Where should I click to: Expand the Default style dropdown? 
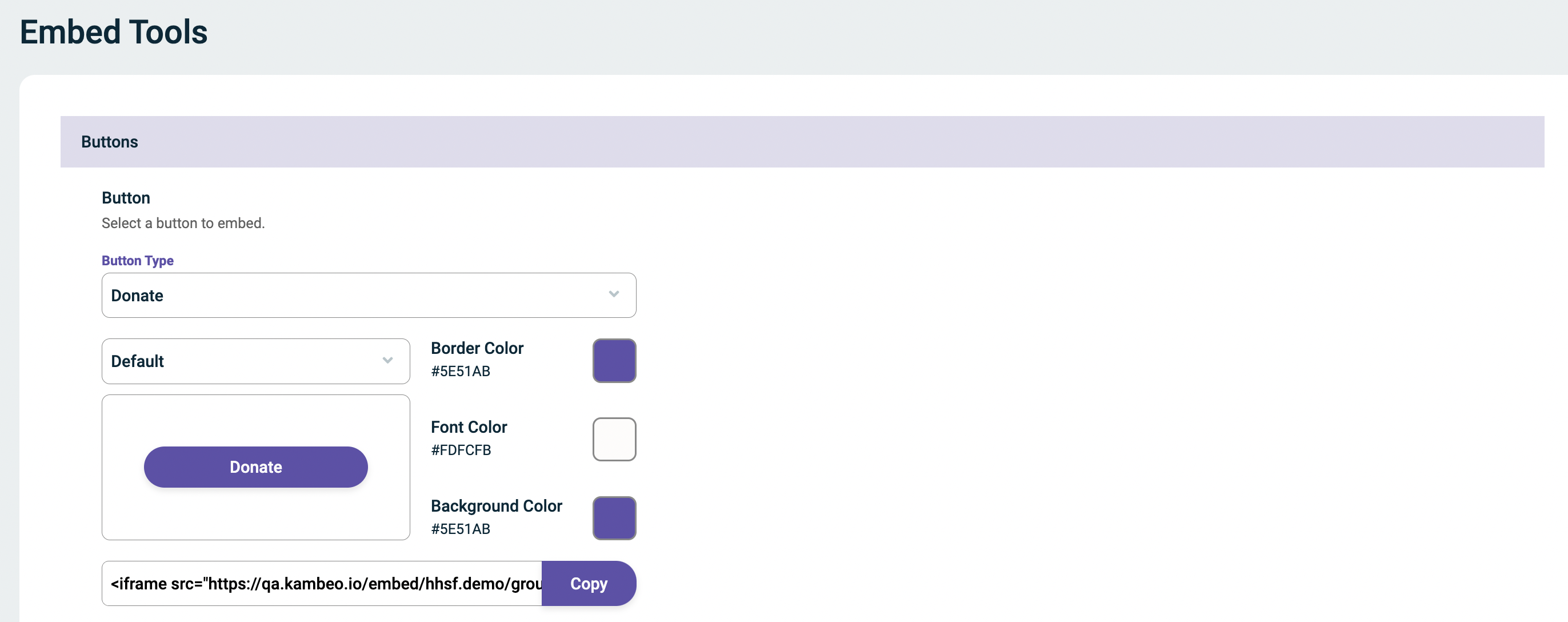coord(255,361)
